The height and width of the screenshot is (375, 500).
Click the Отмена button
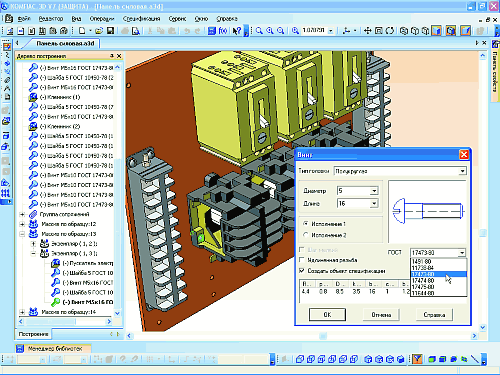click(381, 314)
